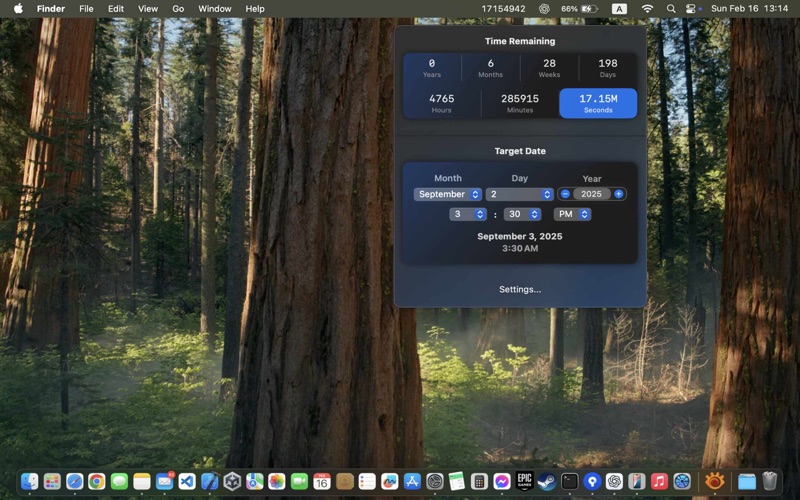Open the App Store from the Dock
Viewport: 800px width, 500px height.
coord(412,481)
